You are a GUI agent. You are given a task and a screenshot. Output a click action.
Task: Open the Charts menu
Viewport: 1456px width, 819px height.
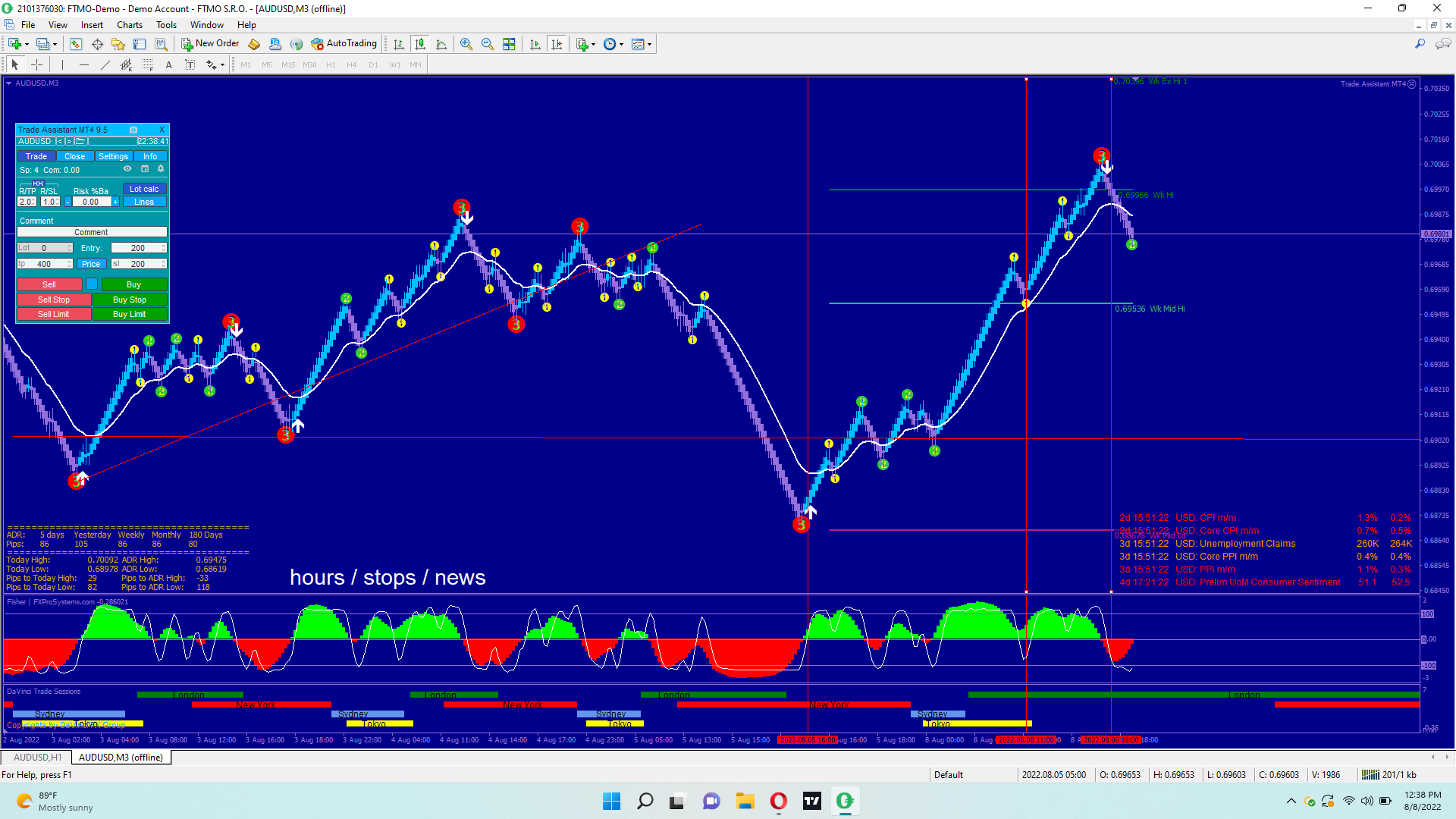[x=129, y=25]
